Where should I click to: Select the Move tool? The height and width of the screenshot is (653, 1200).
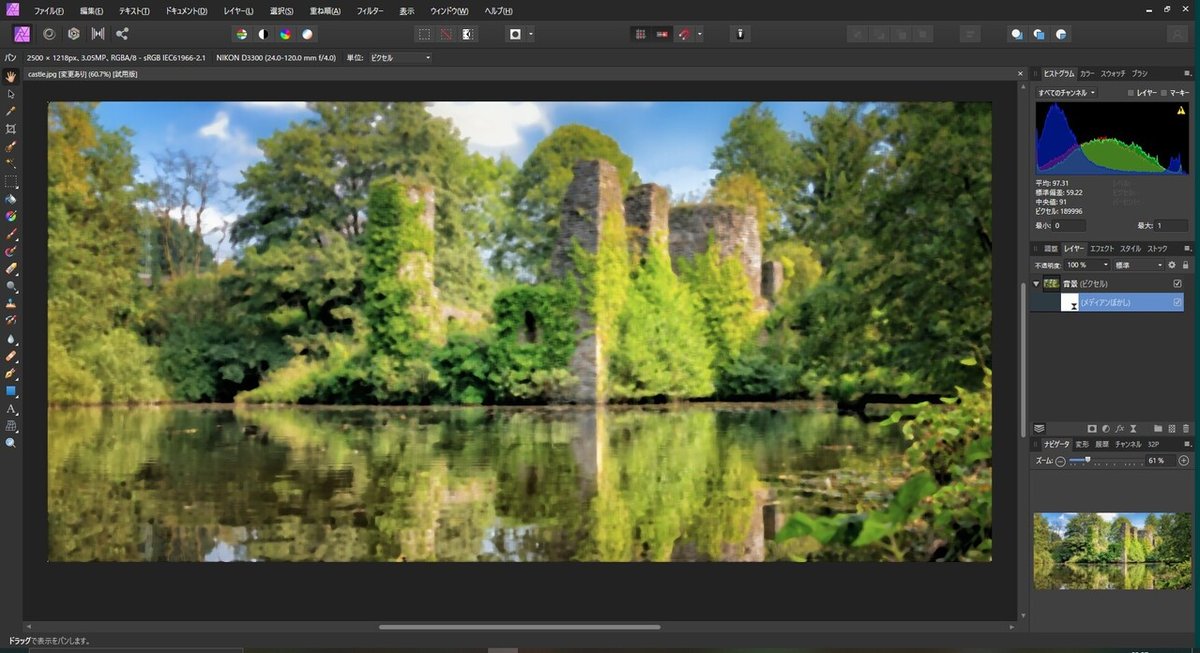coord(11,93)
